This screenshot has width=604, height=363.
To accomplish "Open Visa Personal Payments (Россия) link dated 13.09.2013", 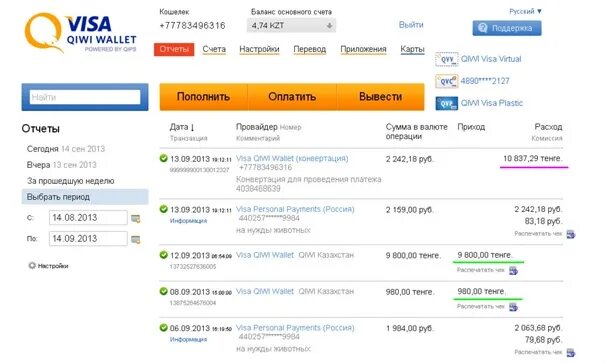I will pos(295,209).
